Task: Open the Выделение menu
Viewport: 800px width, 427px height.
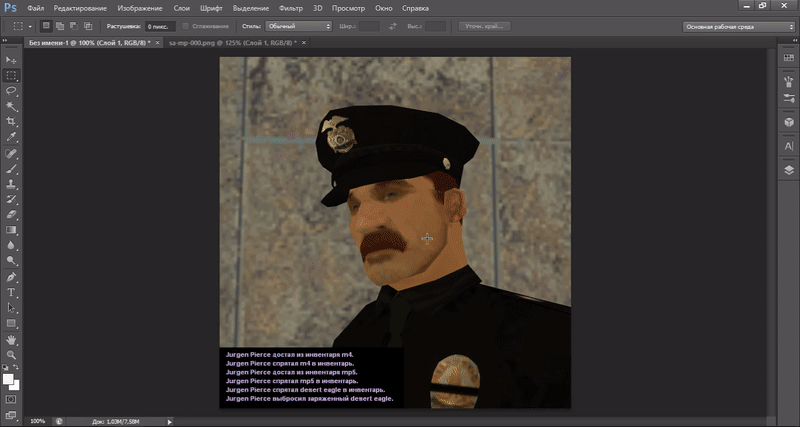Action: coord(251,8)
